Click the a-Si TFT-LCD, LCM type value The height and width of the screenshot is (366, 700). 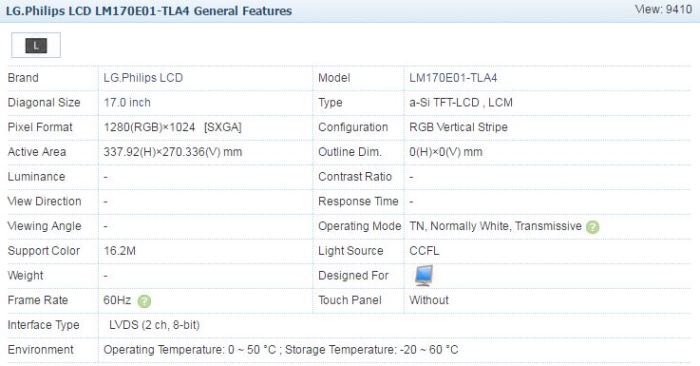click(x=461, y=102)
